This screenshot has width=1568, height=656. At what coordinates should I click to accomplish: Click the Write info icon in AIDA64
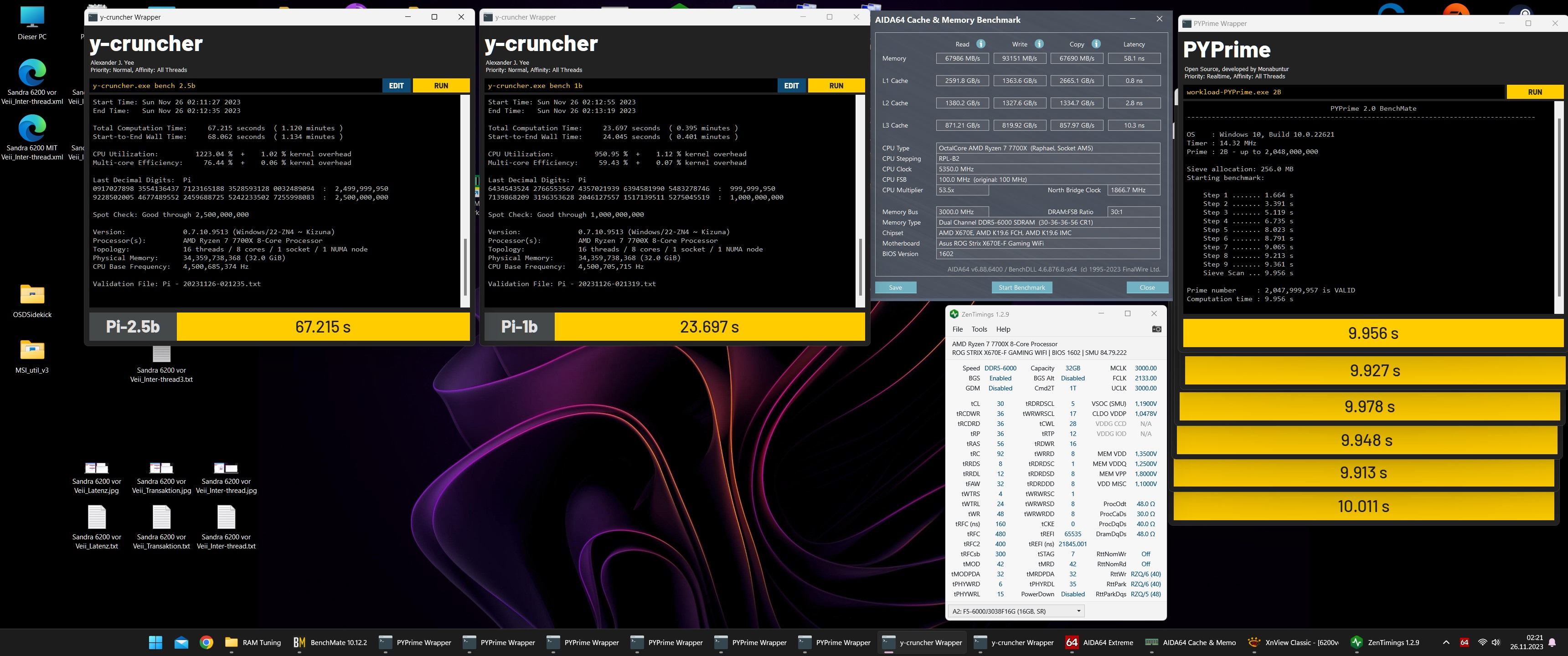(x=1039, y=44)
